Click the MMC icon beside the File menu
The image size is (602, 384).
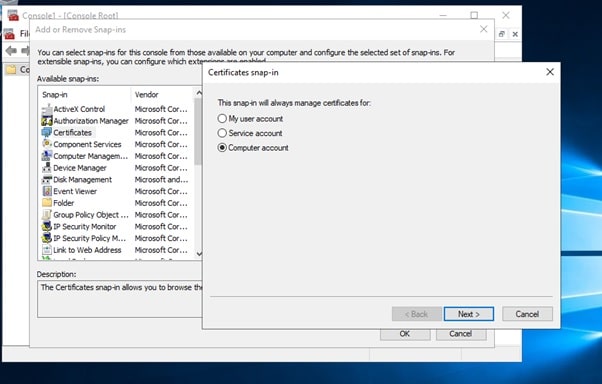click(x=10, y=34)
